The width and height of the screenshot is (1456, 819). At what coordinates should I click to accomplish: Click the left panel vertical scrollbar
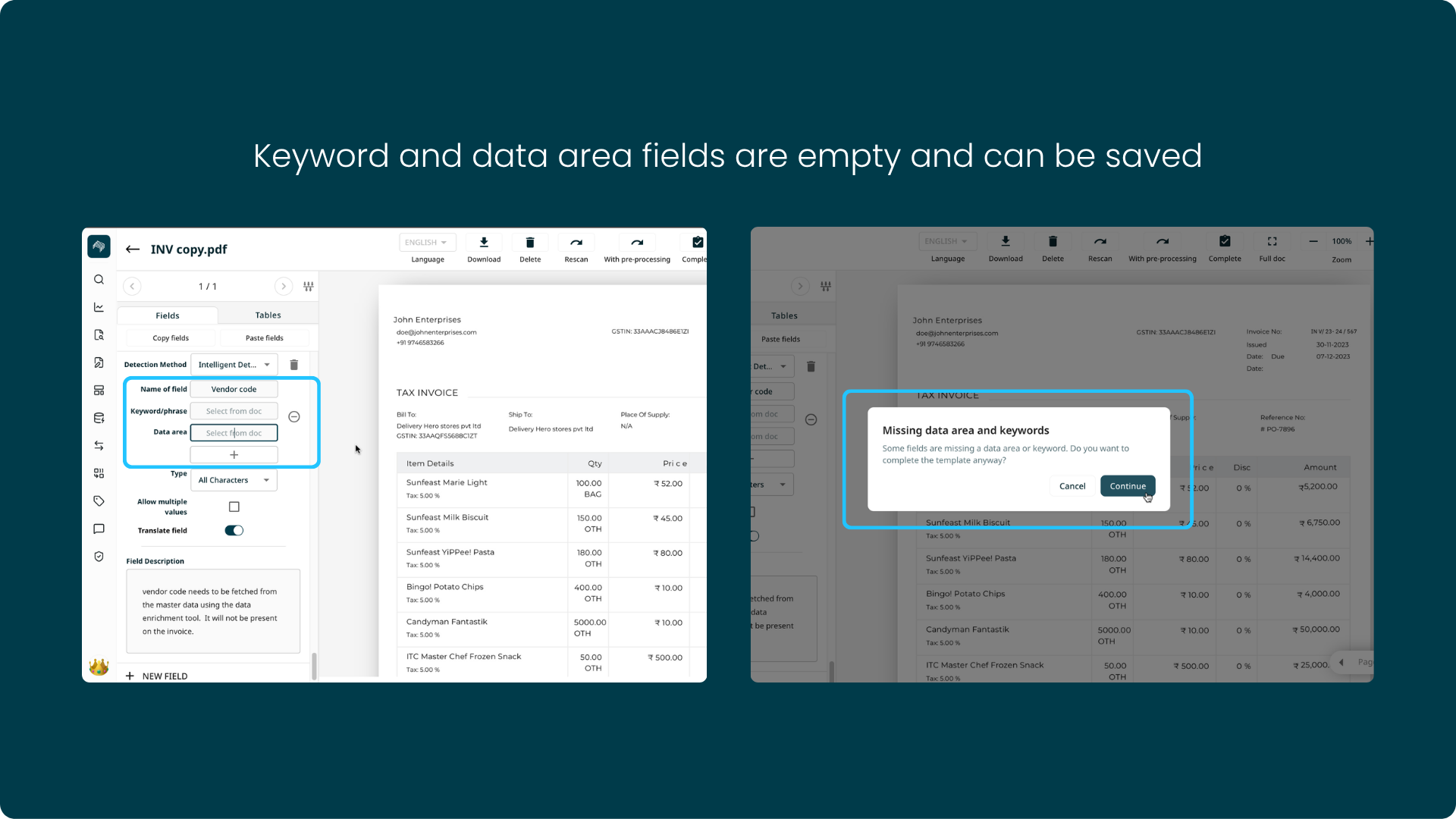[x=314, y=666]
